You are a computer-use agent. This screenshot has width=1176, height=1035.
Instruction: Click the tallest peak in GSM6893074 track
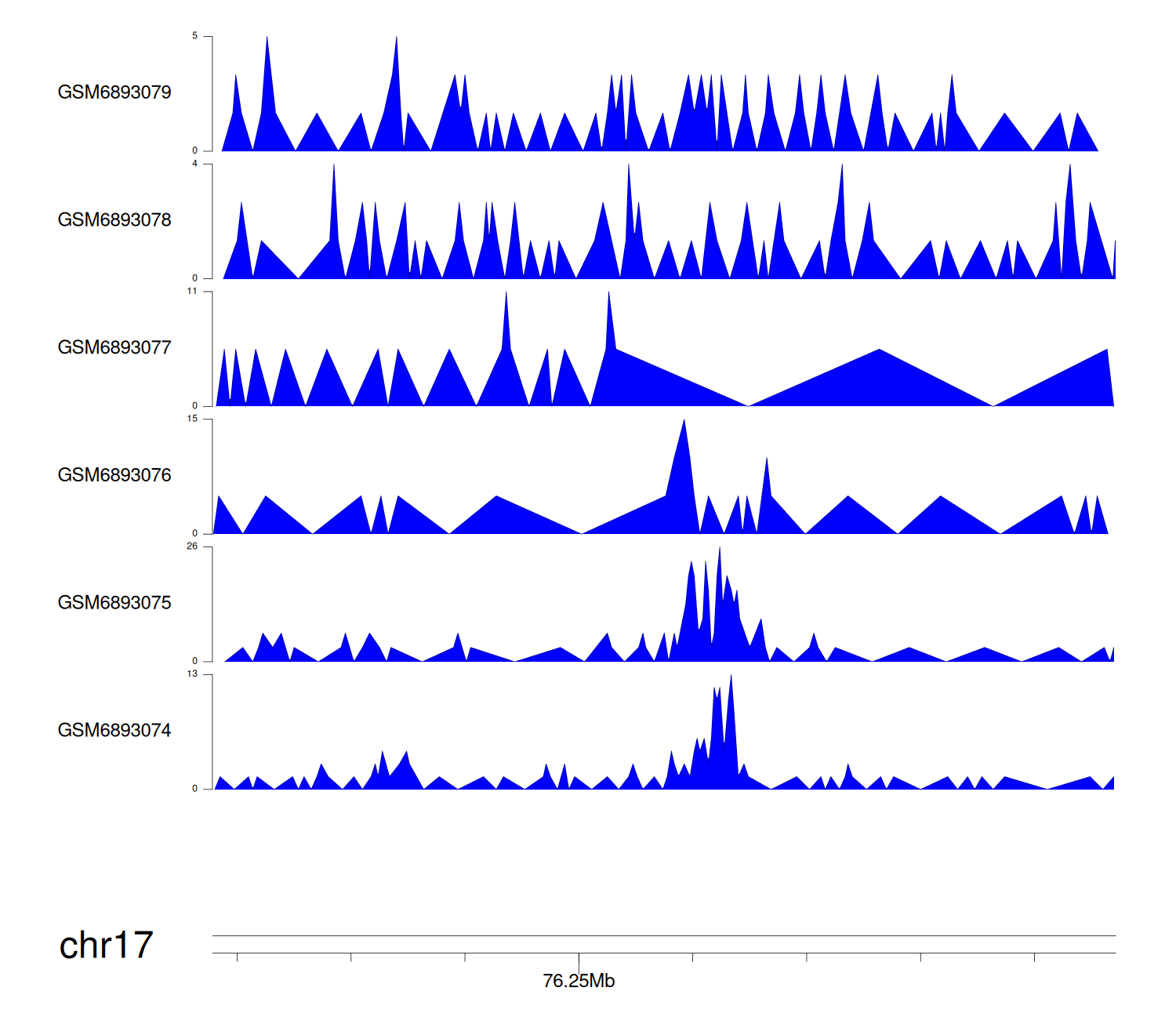click(731, 679)
